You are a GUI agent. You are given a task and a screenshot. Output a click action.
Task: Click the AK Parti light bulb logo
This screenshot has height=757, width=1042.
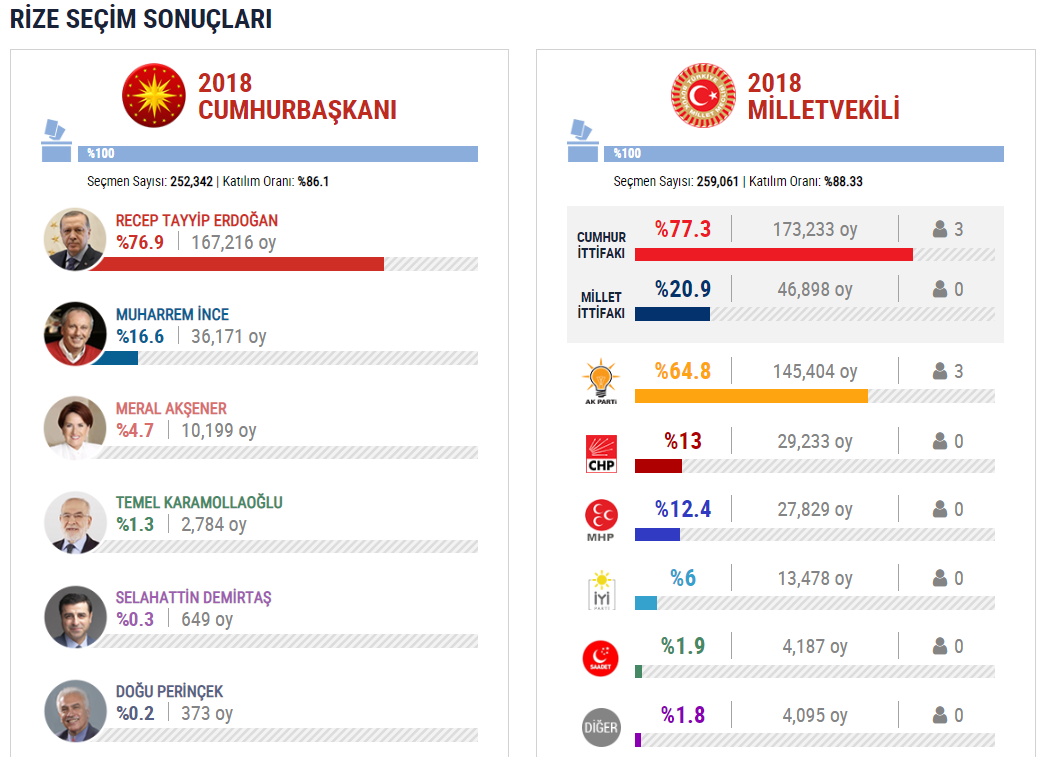pyautogui.click(x=601, y=381)
